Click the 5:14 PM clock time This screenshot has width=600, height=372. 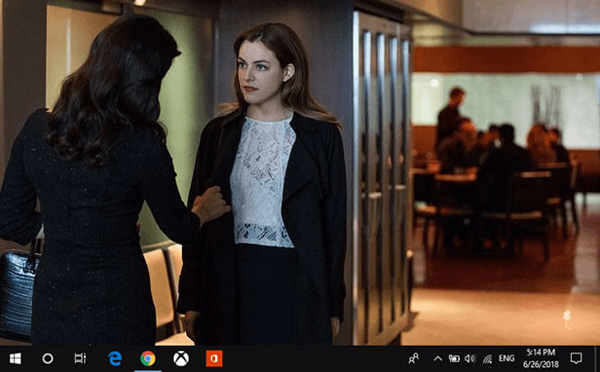click(x=541, y=352)
